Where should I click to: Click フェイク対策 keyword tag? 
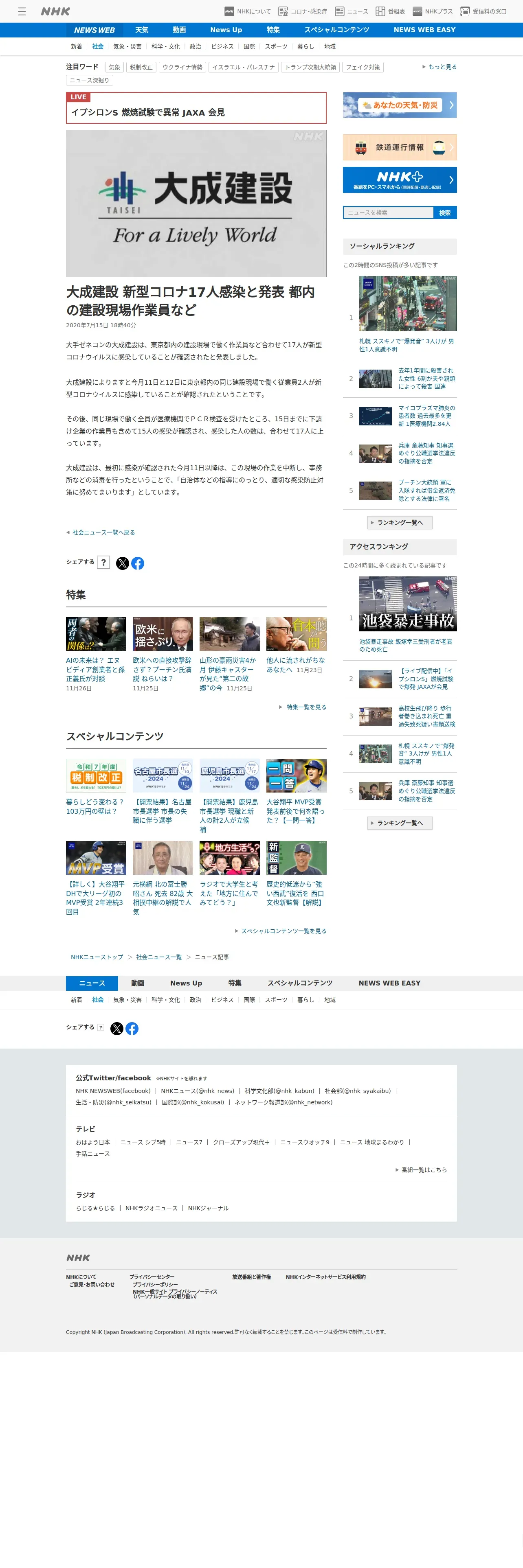pos(363,68)
